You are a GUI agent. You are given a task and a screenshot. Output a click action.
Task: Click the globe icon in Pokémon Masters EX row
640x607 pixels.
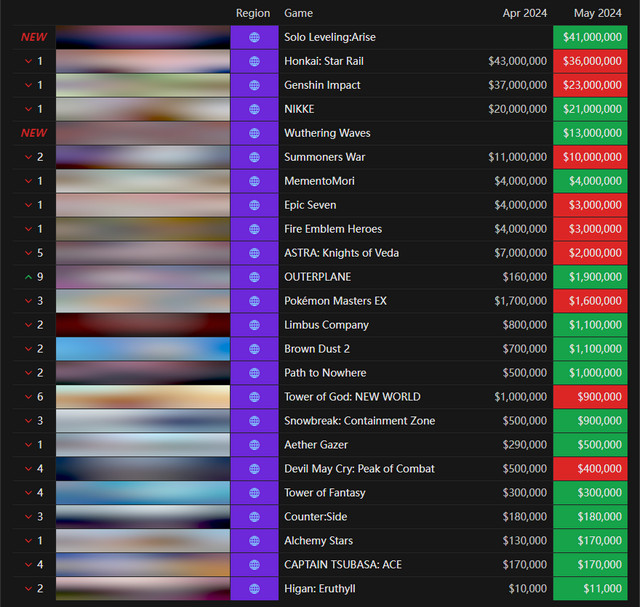click(254, 301)
